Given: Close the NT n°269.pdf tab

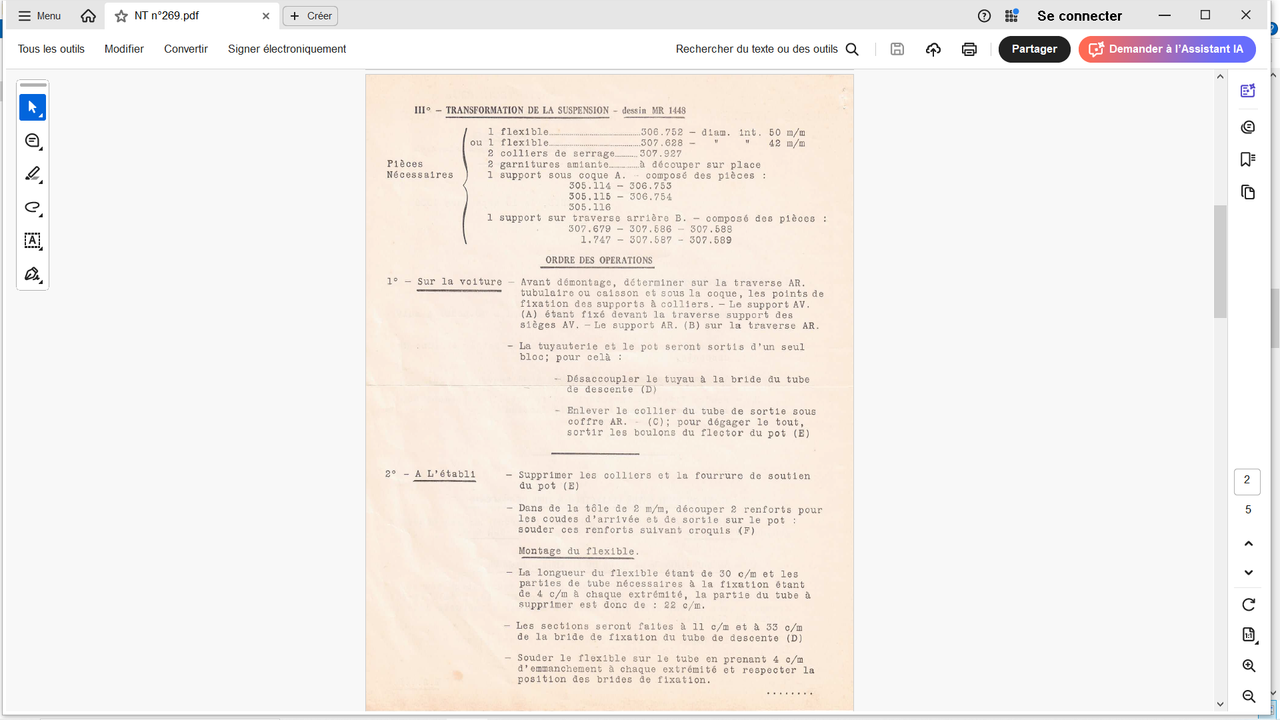Looking at the screenshot, I should [266, 16].
